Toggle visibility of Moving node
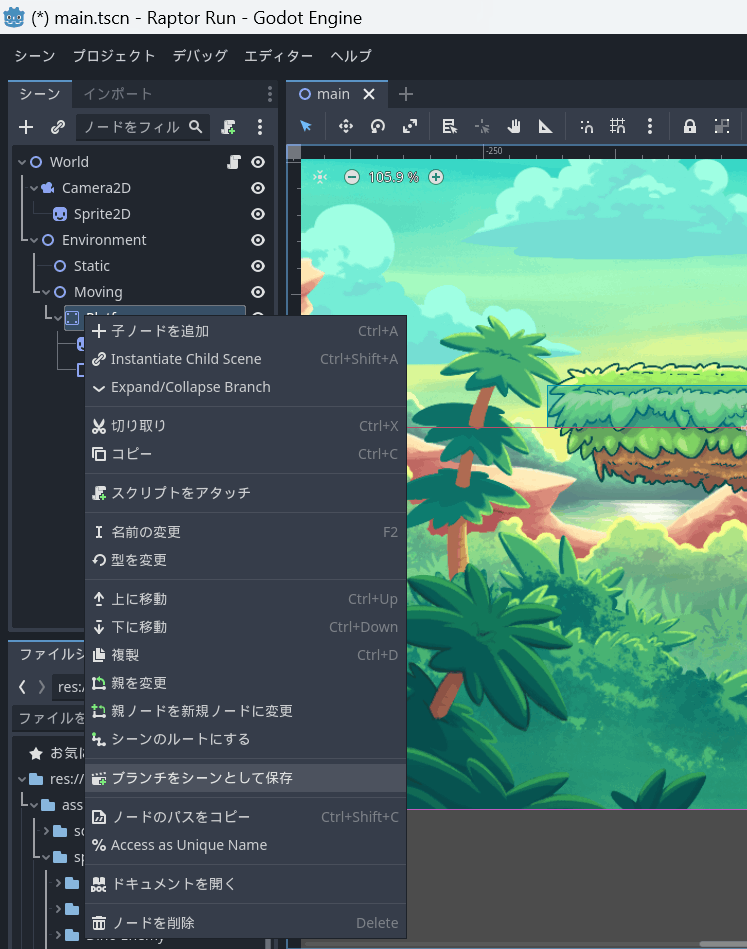The image size is (747, 949). [258, 292]
